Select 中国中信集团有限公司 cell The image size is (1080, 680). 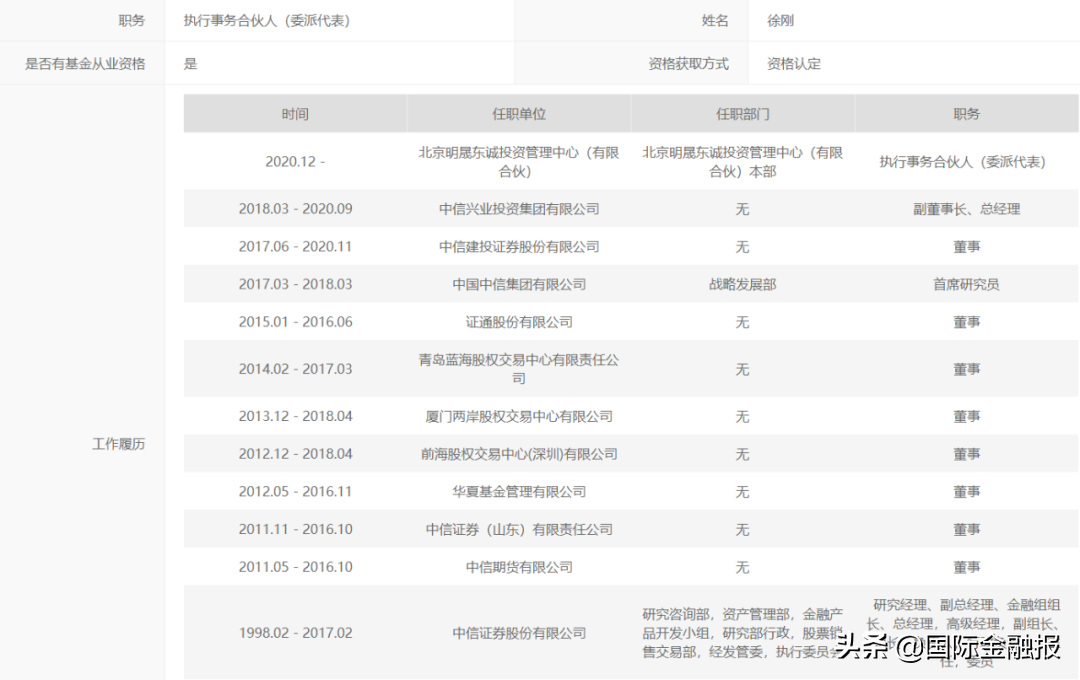[x=519, y=284]
